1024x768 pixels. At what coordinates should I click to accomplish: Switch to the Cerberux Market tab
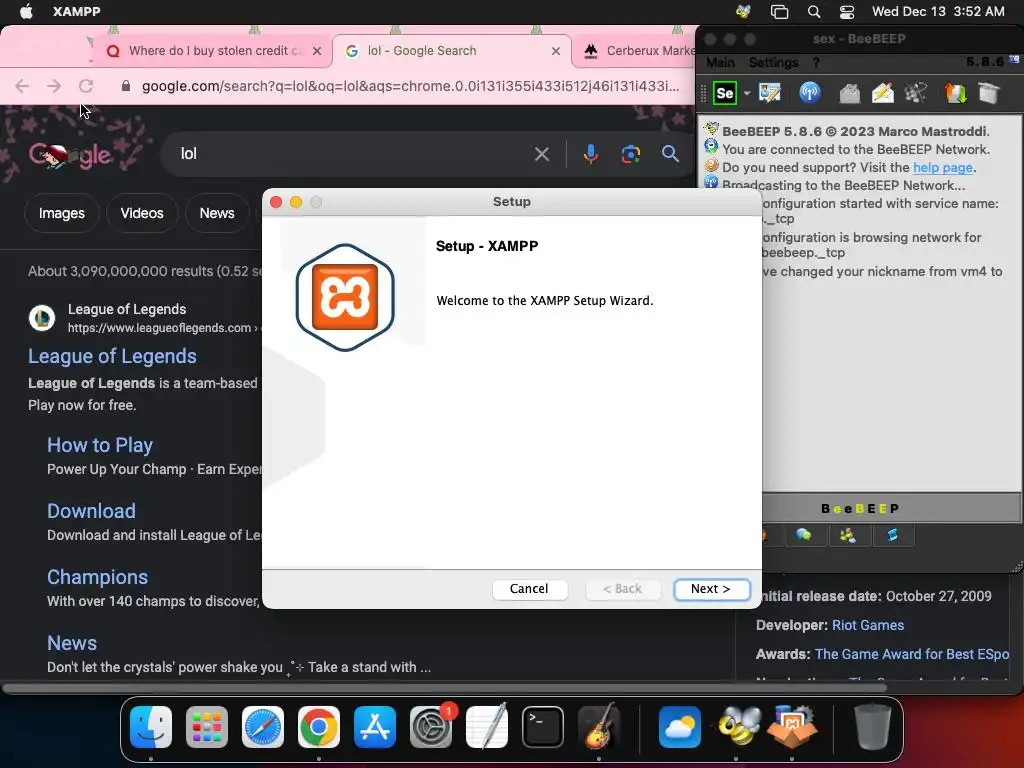(x=639, y=51)
